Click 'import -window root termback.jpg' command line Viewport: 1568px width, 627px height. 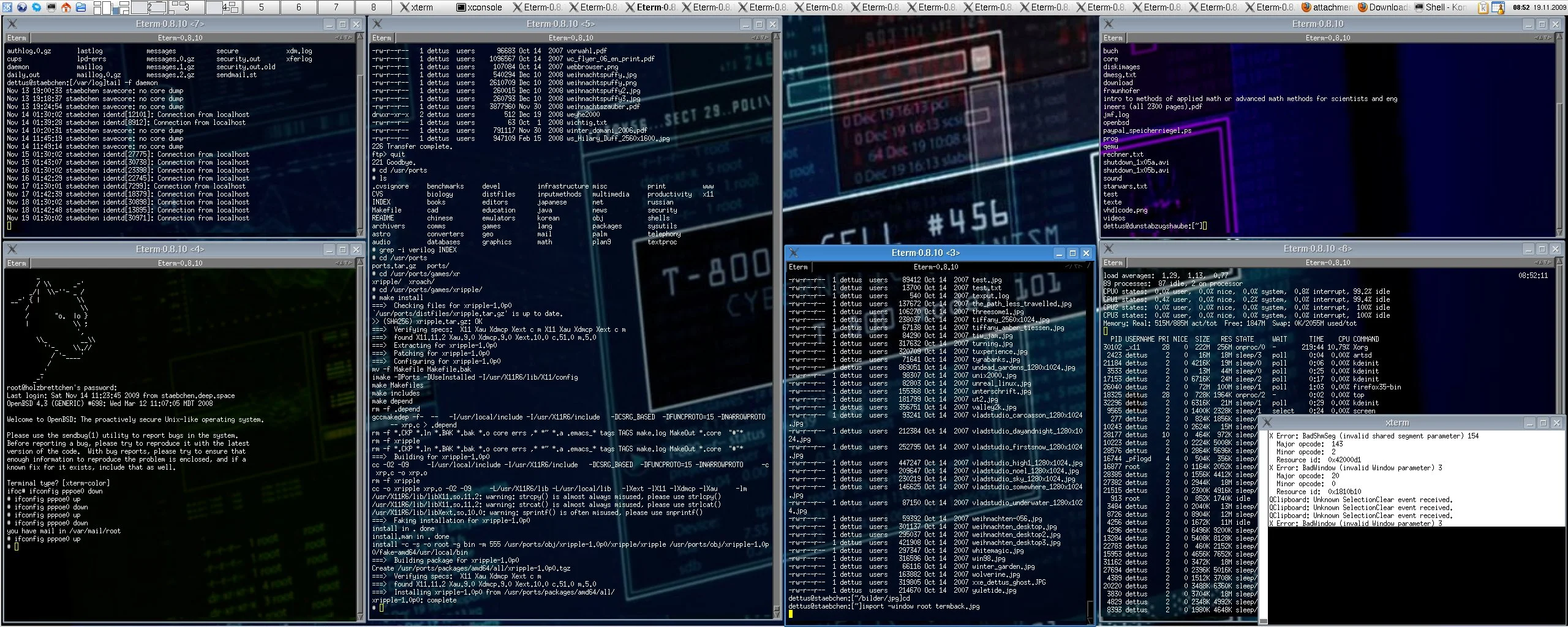[x=920, y=606]
